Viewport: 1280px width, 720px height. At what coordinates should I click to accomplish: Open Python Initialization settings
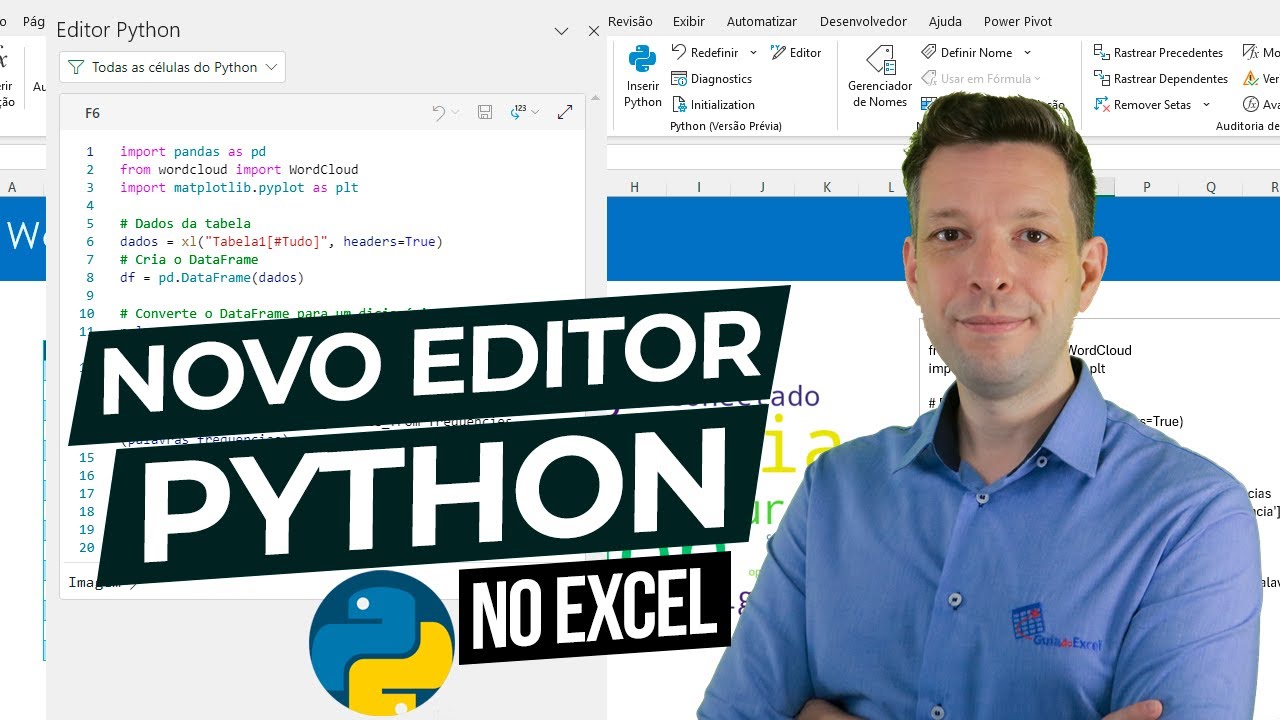(x=713, y=104)
